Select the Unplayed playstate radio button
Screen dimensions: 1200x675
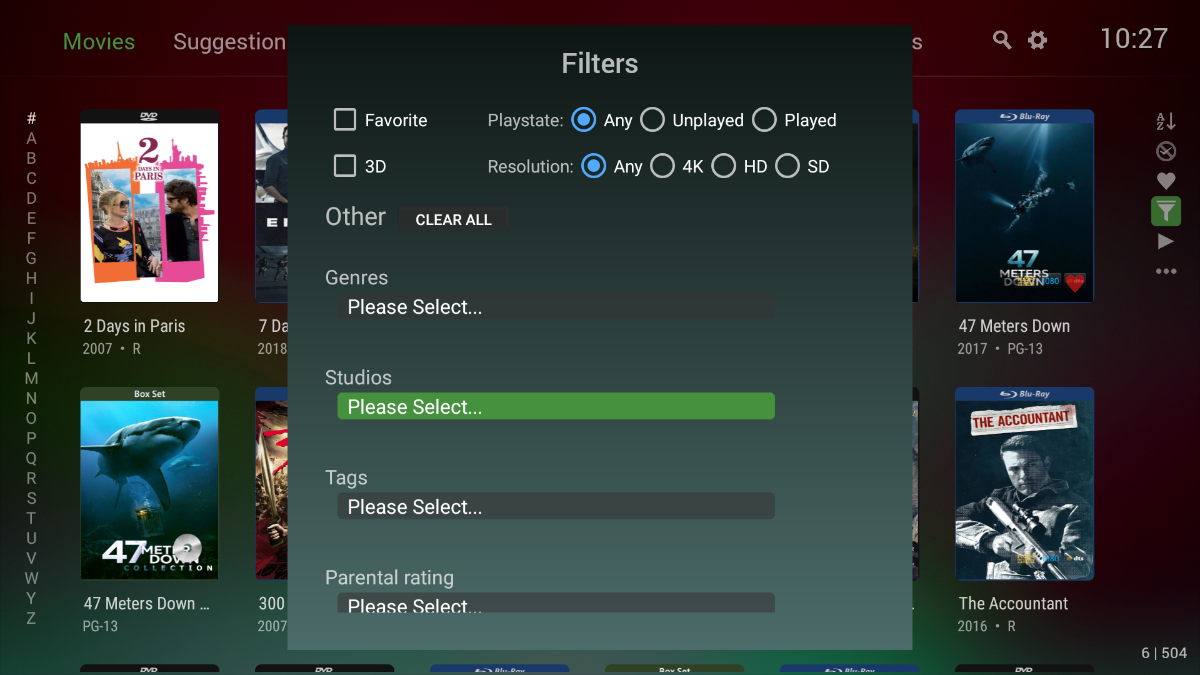coord(653,120)
